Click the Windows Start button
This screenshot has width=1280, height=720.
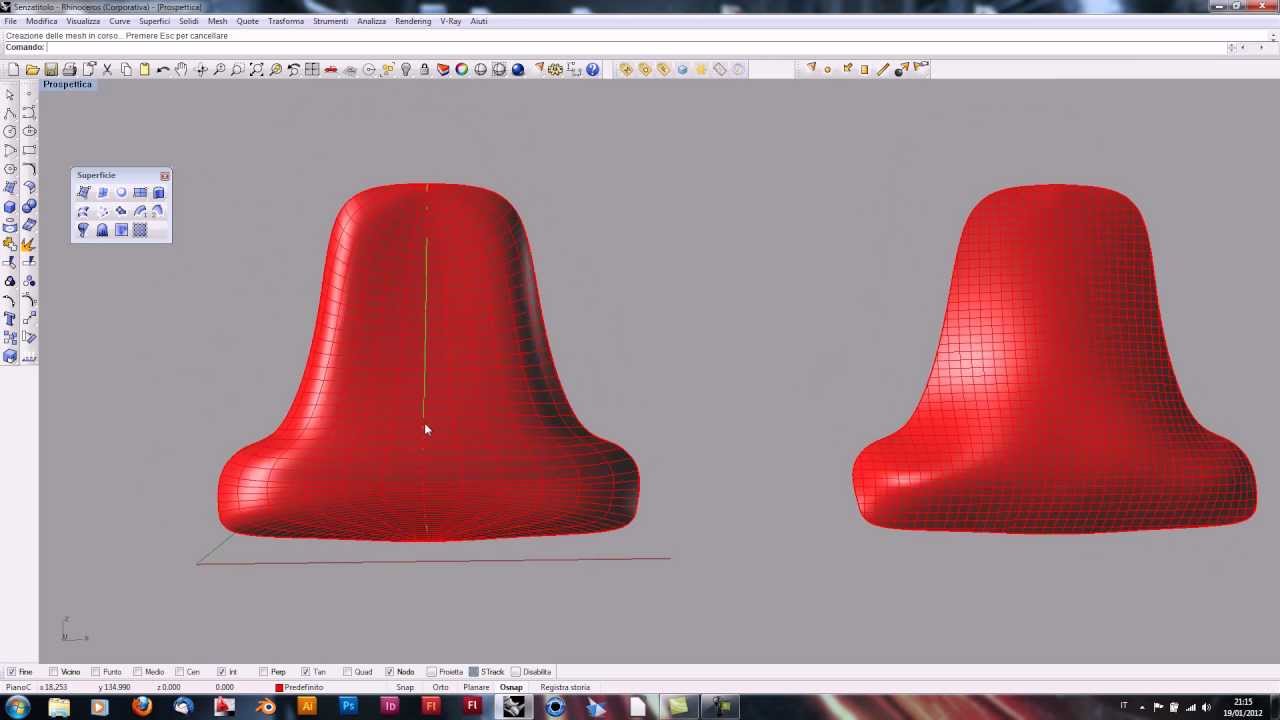[17, 707]
